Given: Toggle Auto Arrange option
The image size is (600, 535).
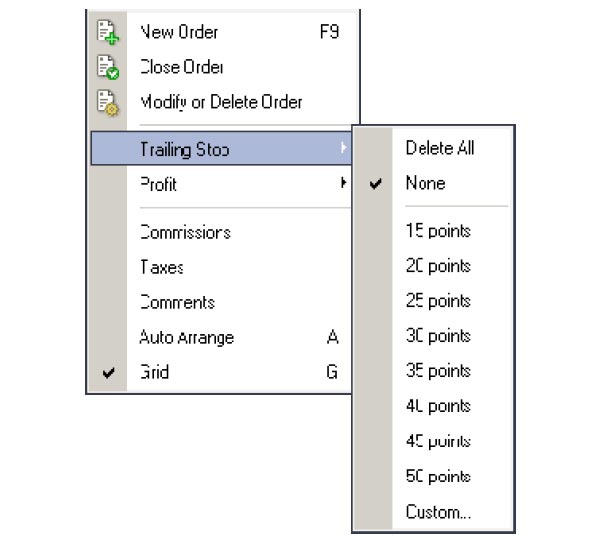Looking at the screenshot, I should click(x=186, y=338).
